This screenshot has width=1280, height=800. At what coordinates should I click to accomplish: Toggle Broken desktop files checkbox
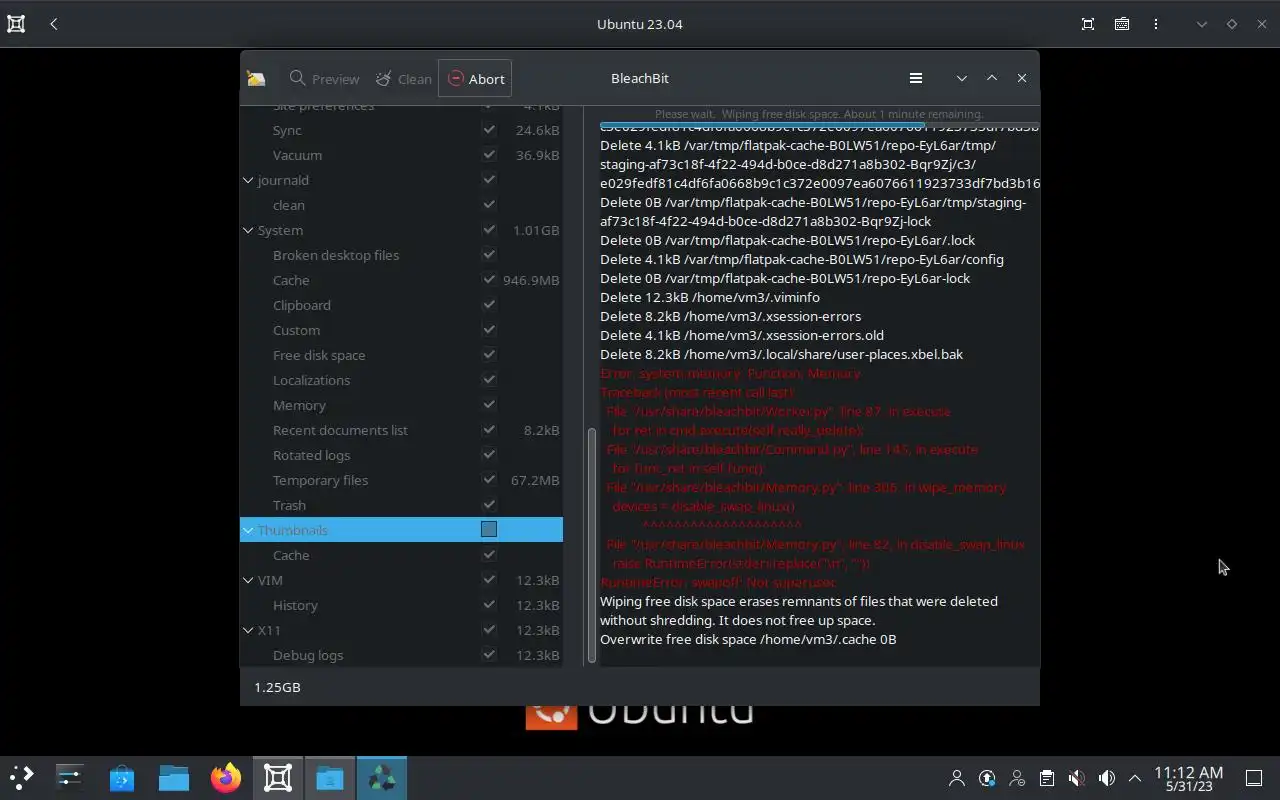point(489,255)
